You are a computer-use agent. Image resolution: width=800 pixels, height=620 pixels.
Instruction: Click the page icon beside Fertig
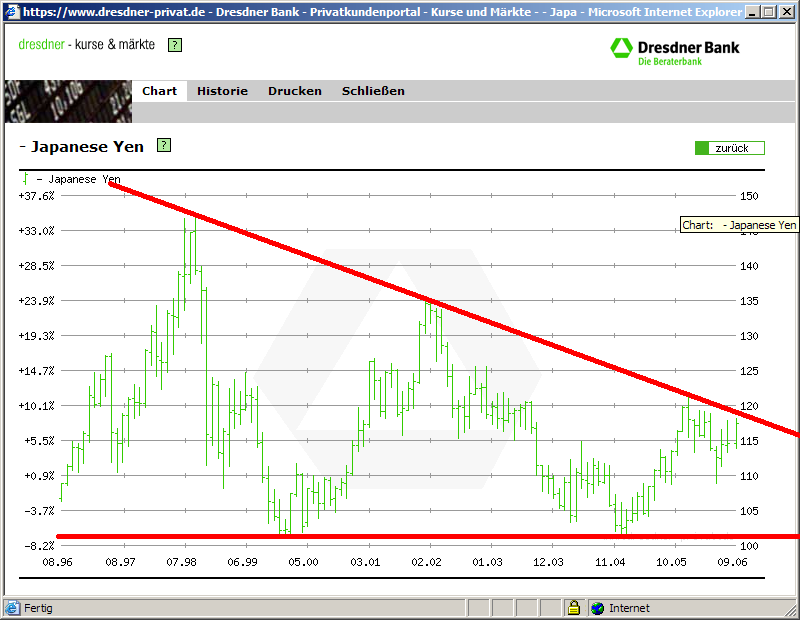click(x=12, y=607)
